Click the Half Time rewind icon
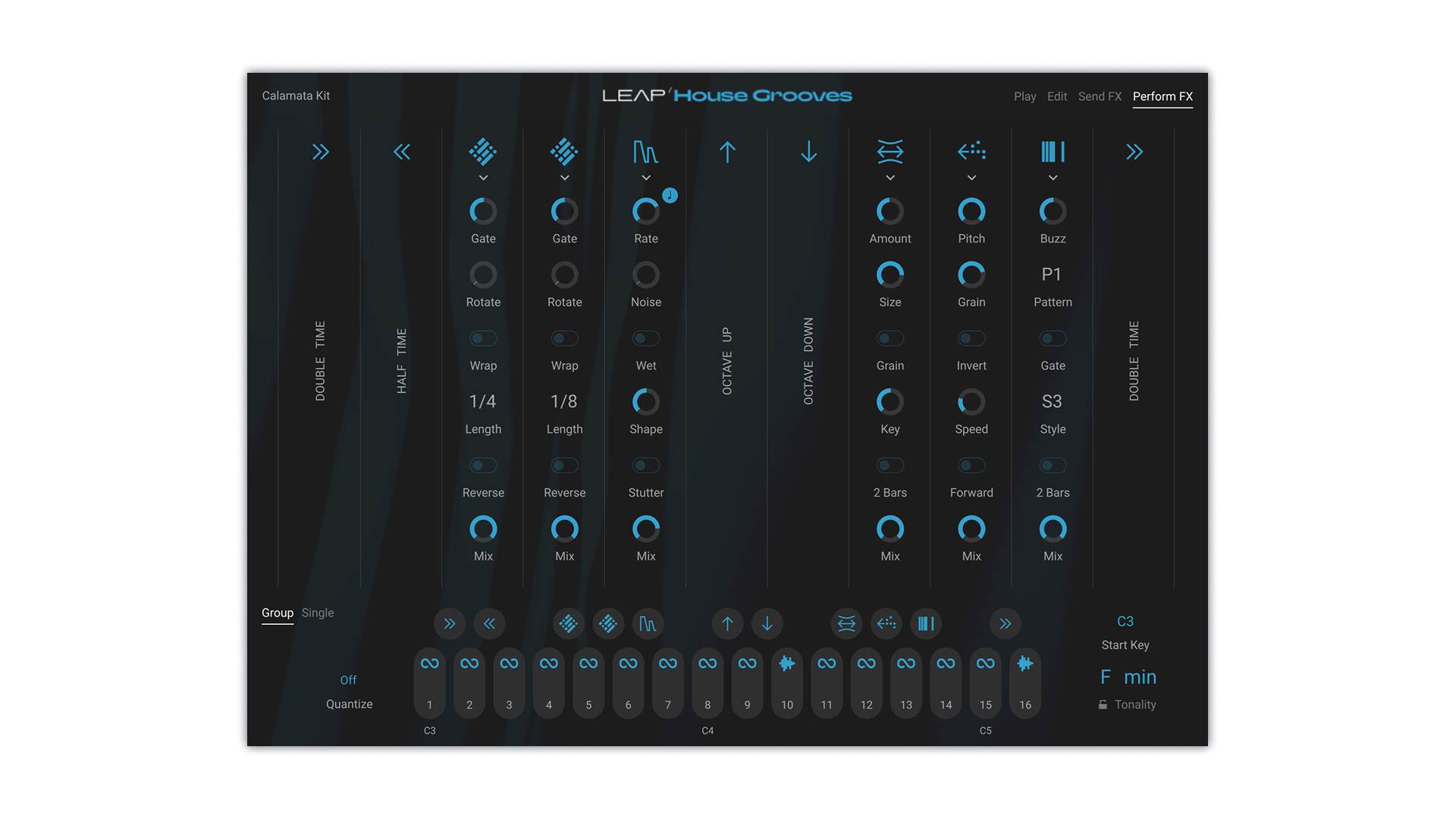This screenshot has width=1456, height=819. click(x=402, y=152)
